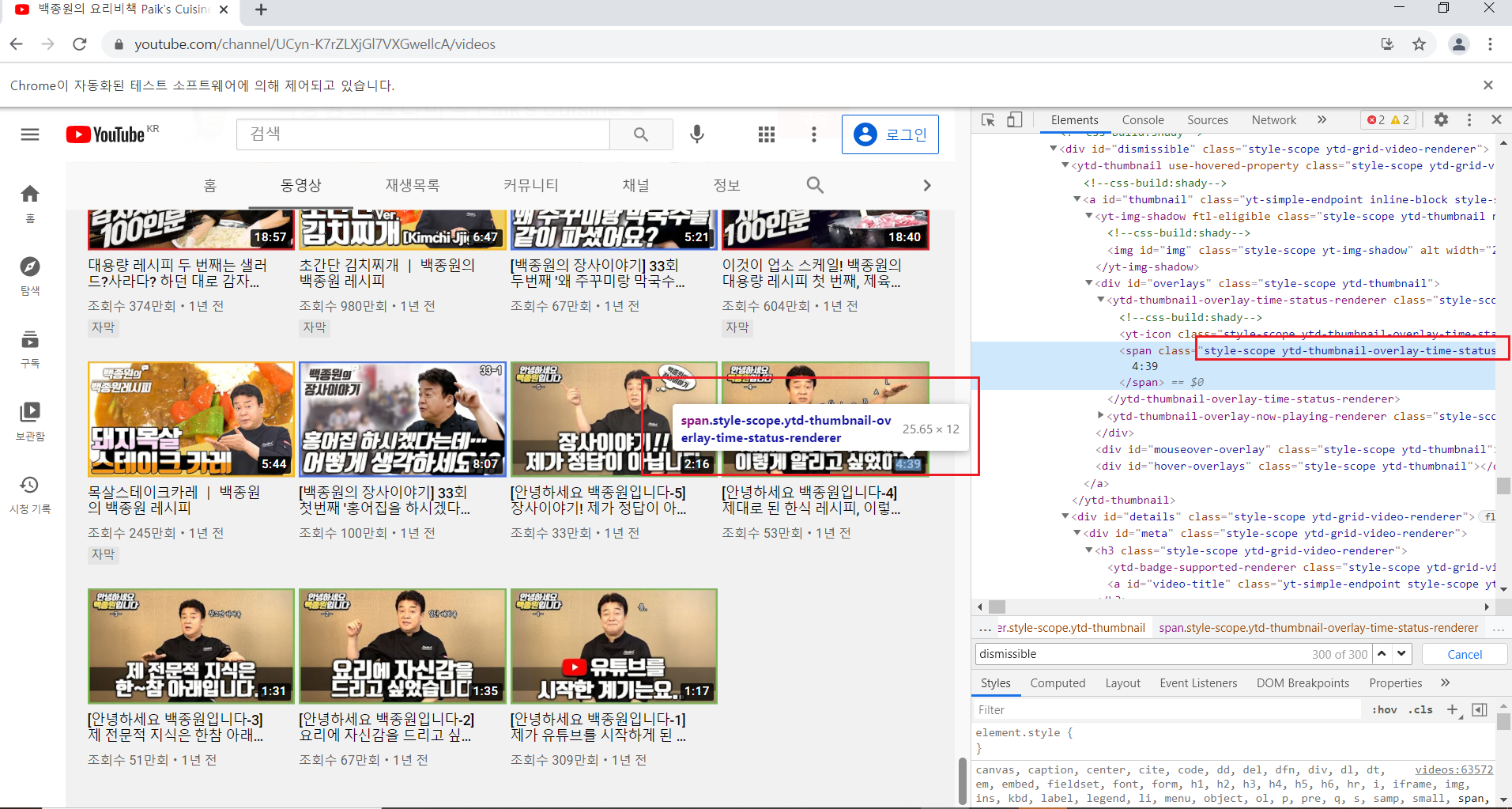Go to Home in the sidebar

(x=30, y=202)
